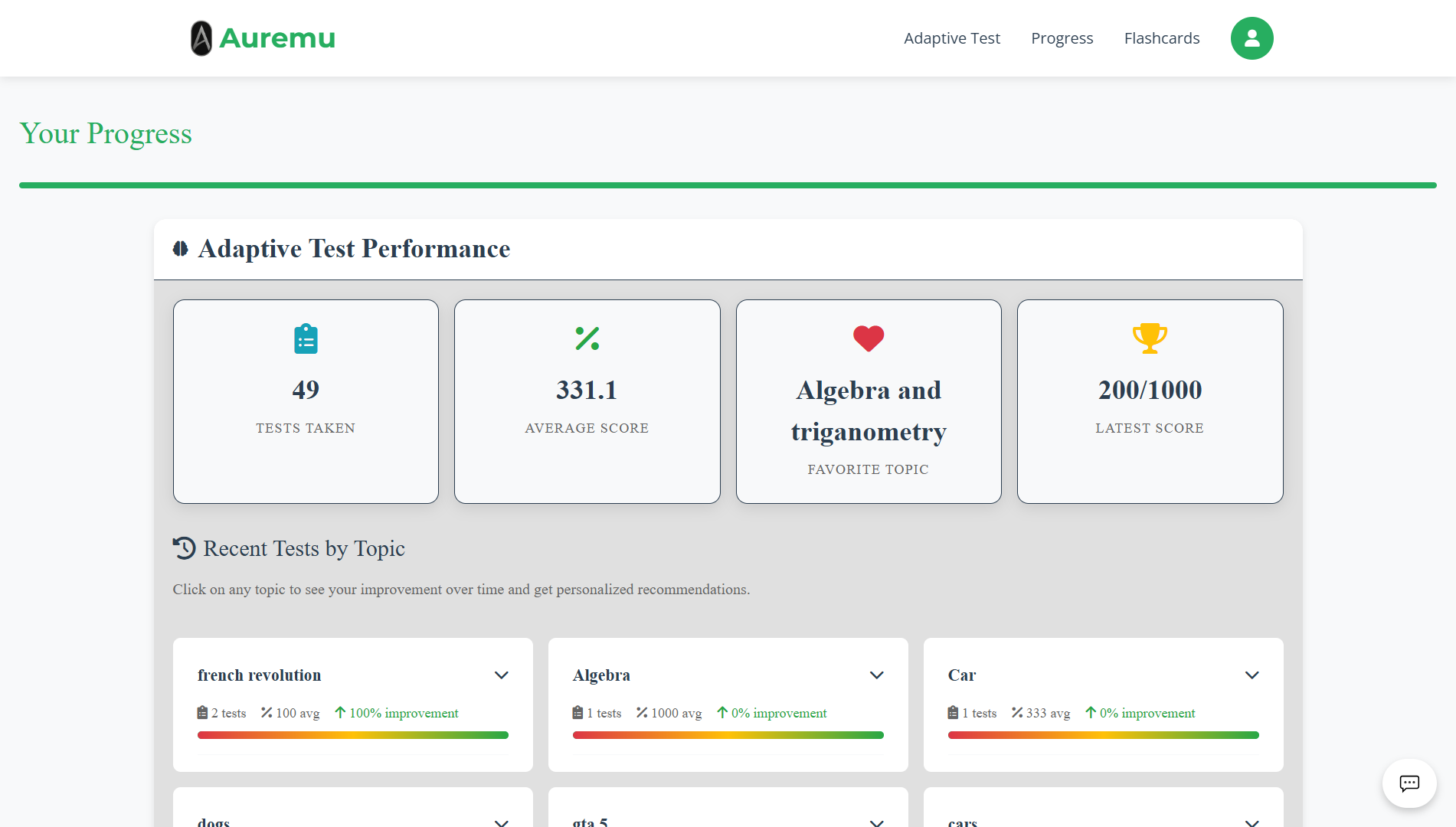Click the up arrow beside 100% improvement
The image size is (1456, 827).
340,713
